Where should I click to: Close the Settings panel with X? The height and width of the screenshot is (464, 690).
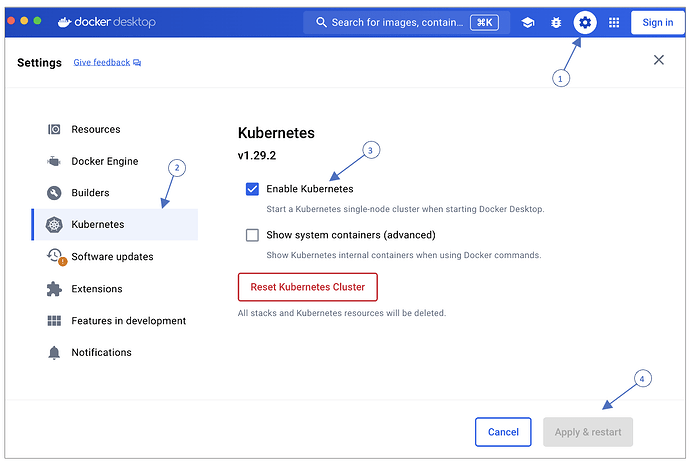click(658, 60)
